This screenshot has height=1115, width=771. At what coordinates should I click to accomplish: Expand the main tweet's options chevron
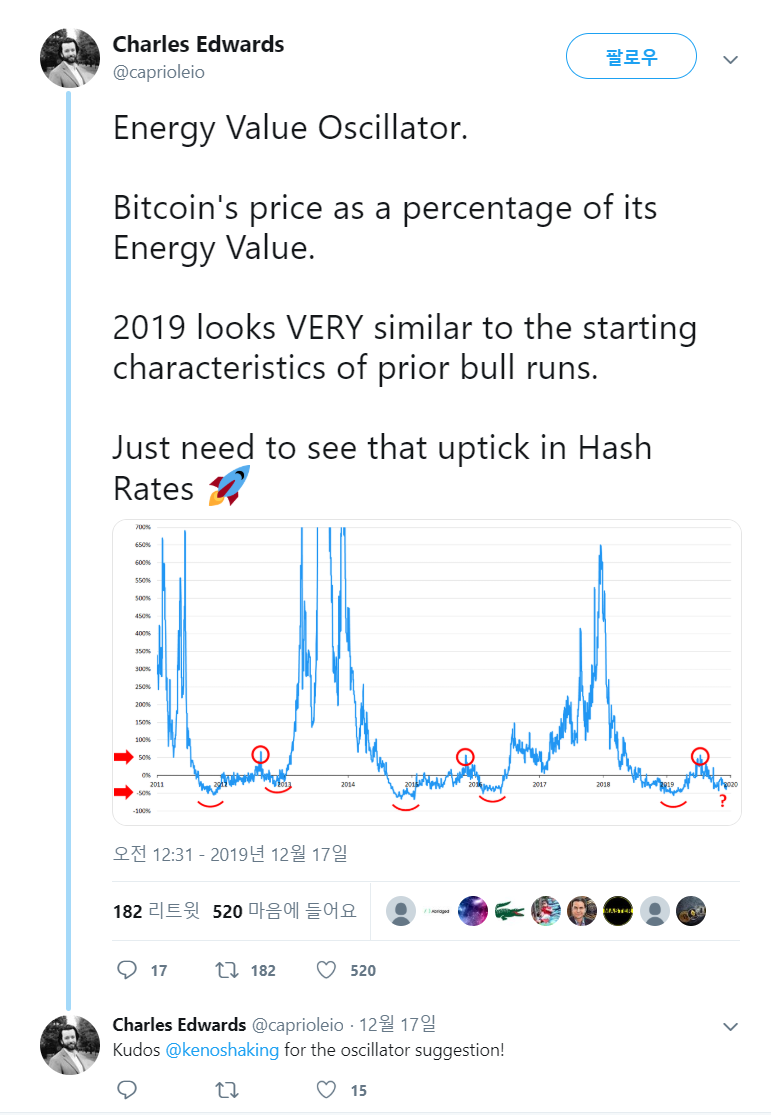pyautogui.click(x=731, y=60)
